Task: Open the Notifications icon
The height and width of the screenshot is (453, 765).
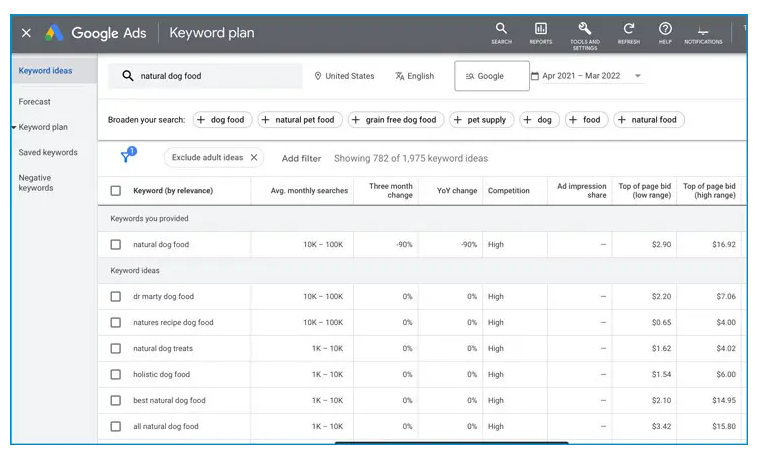Action: click(703, 30)
